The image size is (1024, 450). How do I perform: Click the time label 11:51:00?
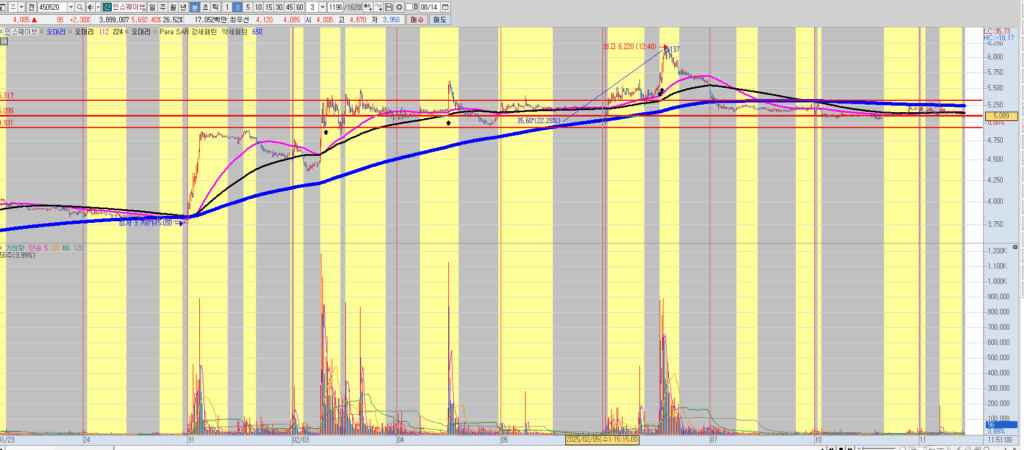coord(1000,440)
